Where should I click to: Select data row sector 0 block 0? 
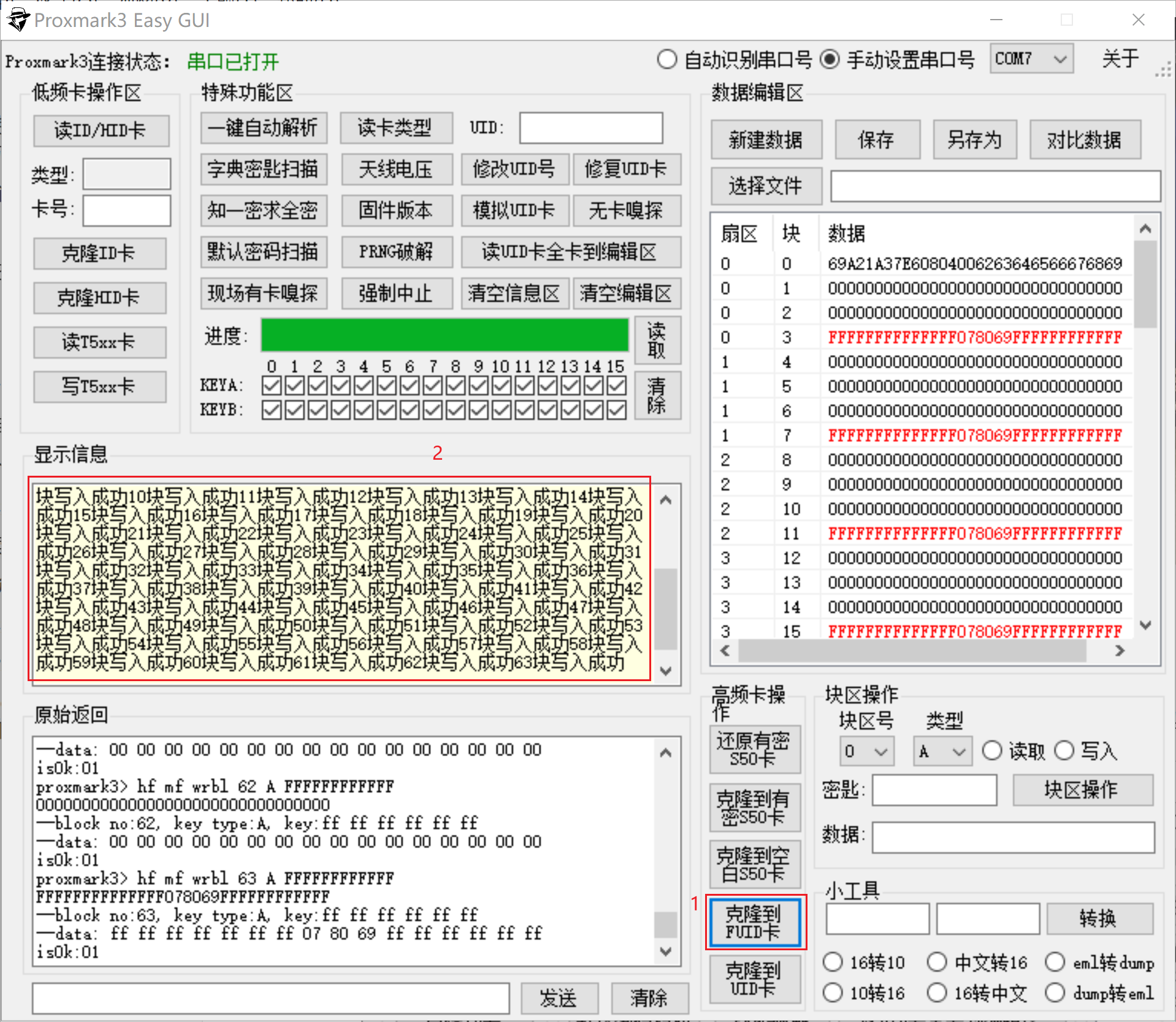click(x=923, y=264)
